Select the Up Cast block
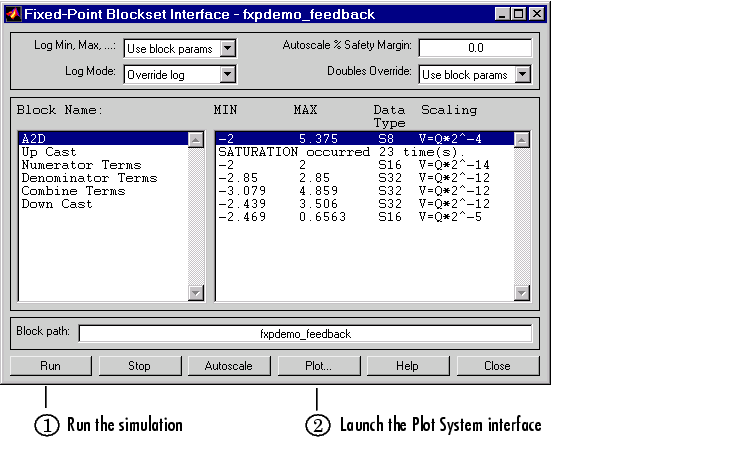This screenshot has height=468, width=750. tap(103, 152)
